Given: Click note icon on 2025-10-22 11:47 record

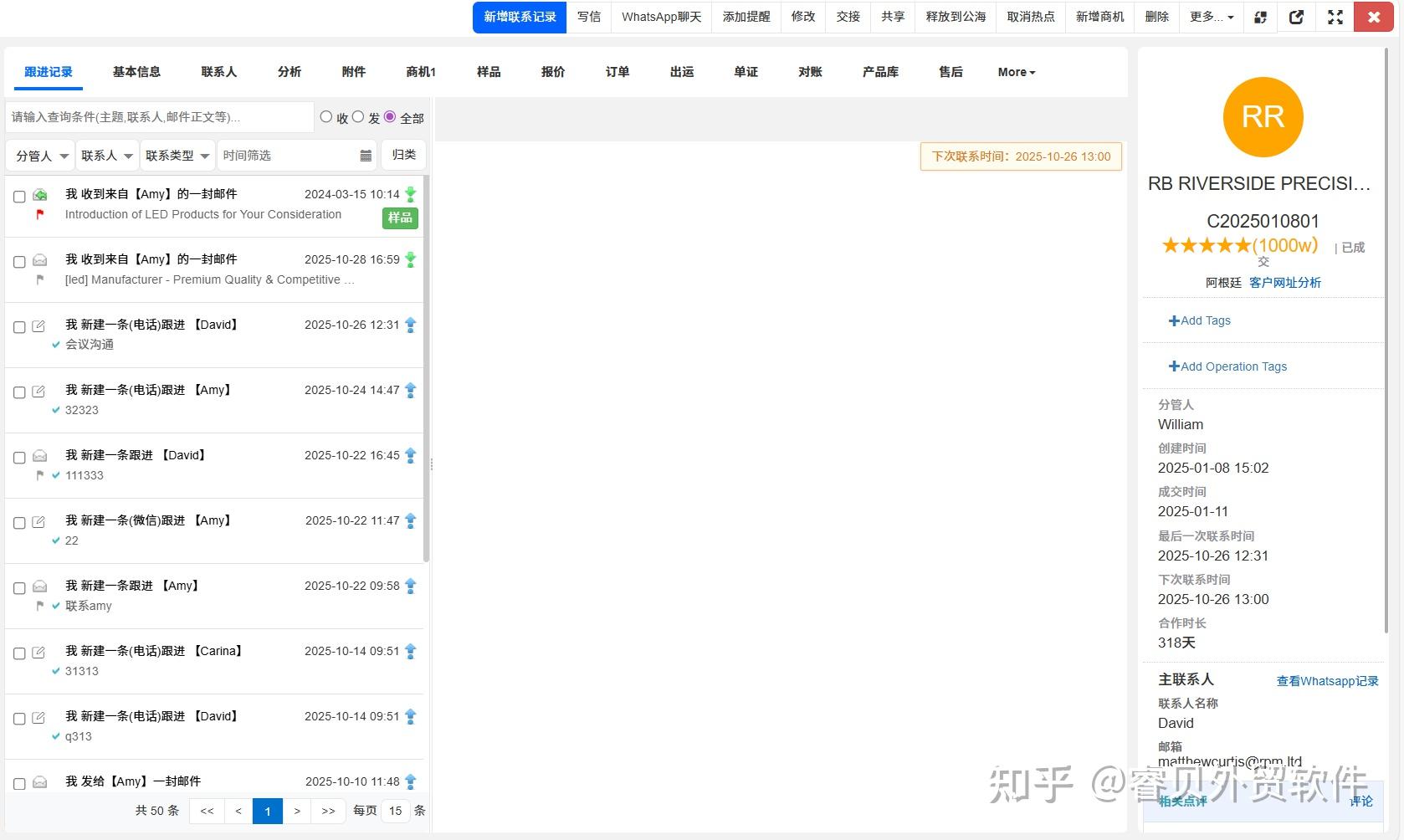Looking at the screenshot, I should click(38, 521).
